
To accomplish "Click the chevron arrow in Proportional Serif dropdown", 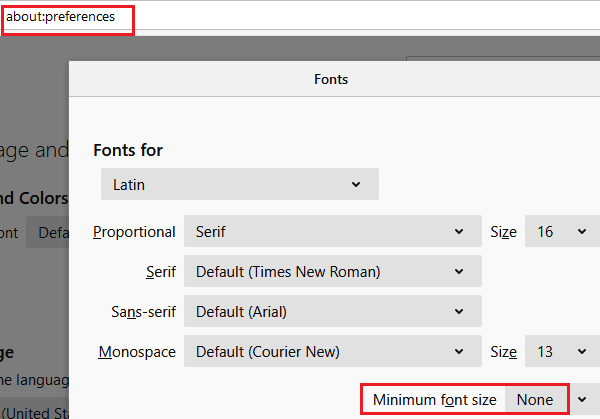I will (x=459, y=231).
